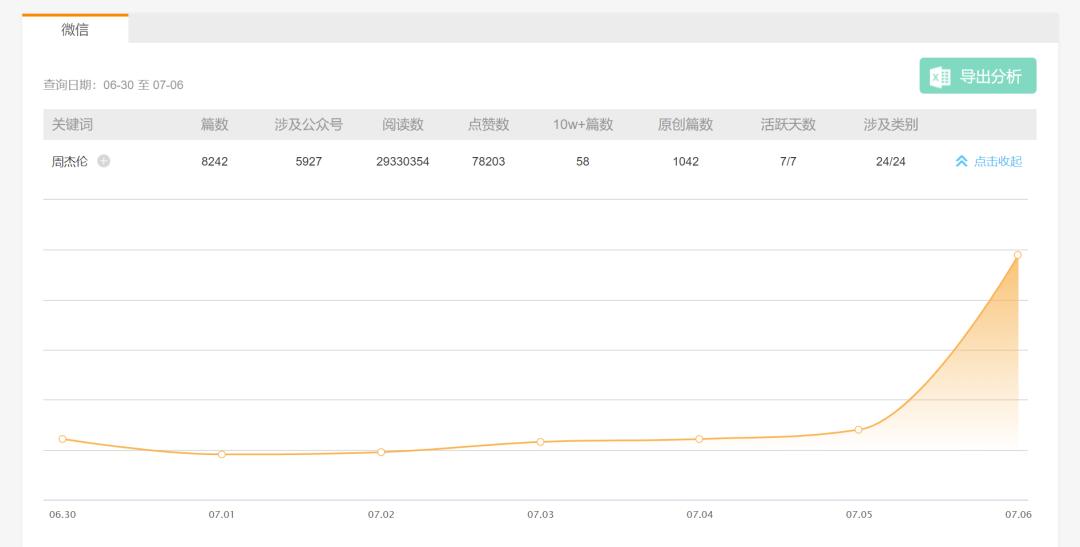Click the Excel icon on export button
Viewport: 1080px width, 547px height.
(x=940, y=76)
